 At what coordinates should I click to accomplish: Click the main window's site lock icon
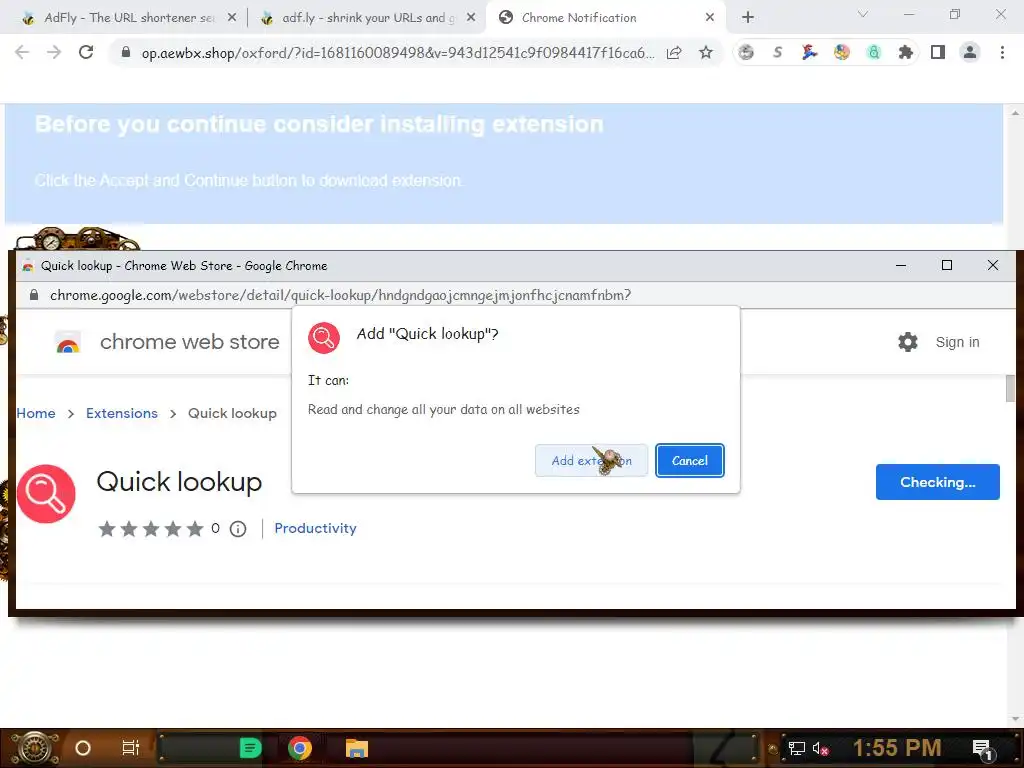(126, 53)
